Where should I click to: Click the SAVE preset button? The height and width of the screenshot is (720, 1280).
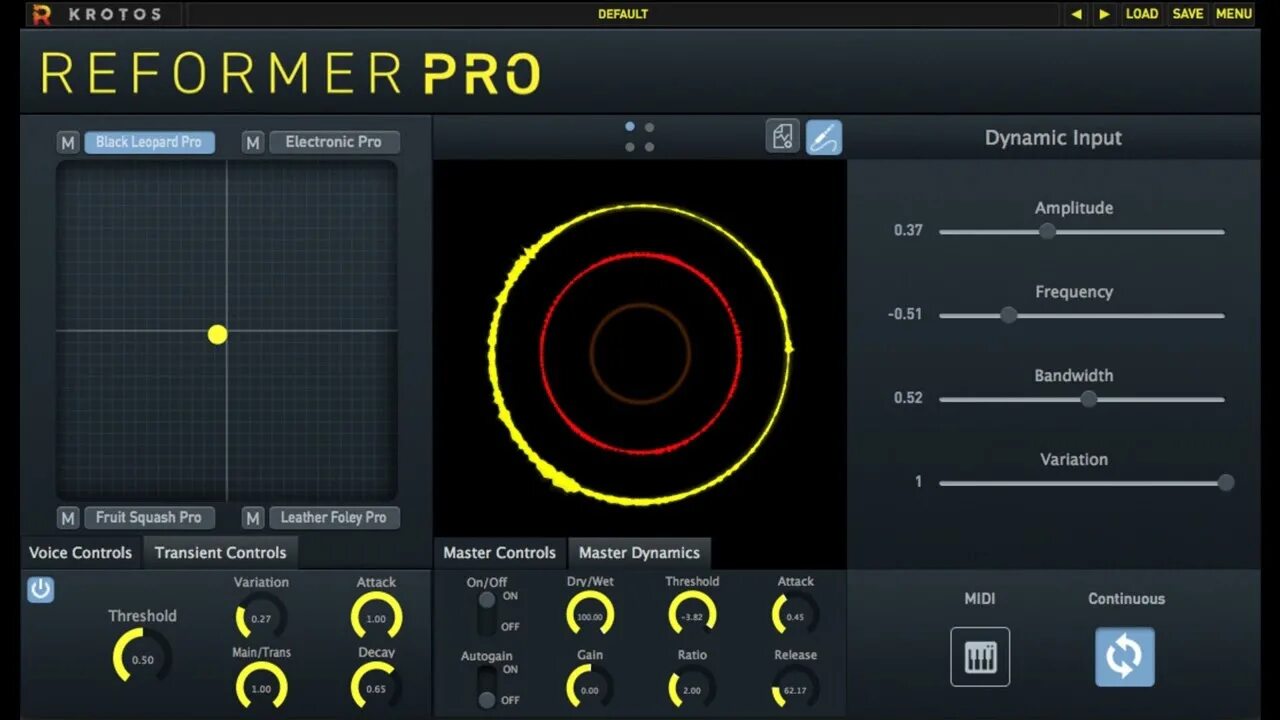[x=1188, y=14]
